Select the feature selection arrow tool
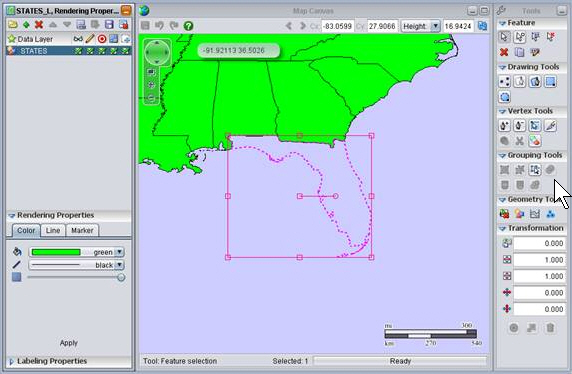 point(504,37)
